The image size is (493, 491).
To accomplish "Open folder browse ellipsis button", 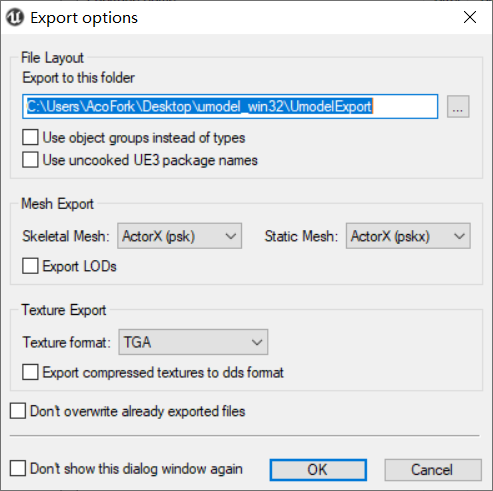I will coord(458,107).
